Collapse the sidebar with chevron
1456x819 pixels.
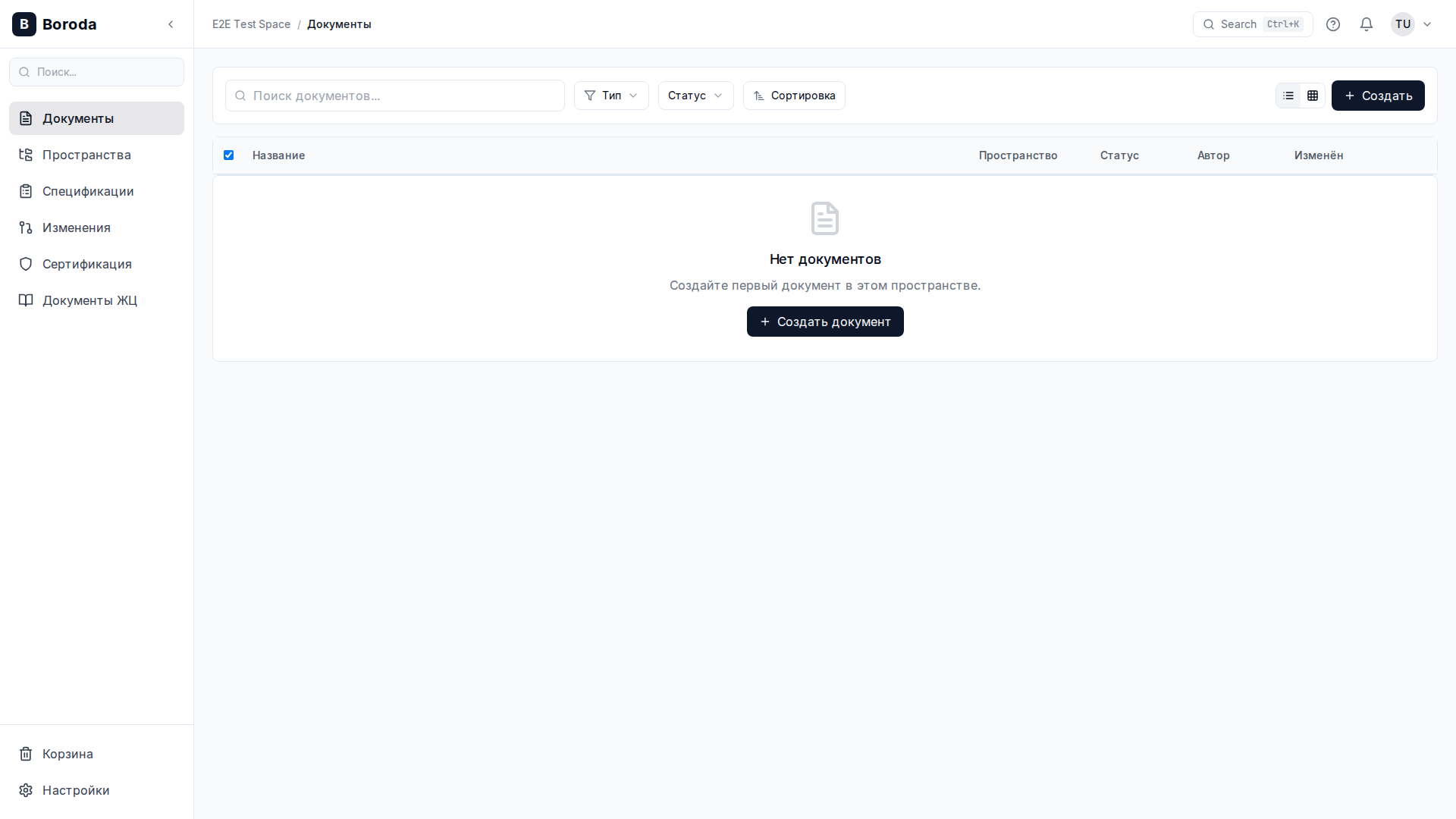point(171,24)
